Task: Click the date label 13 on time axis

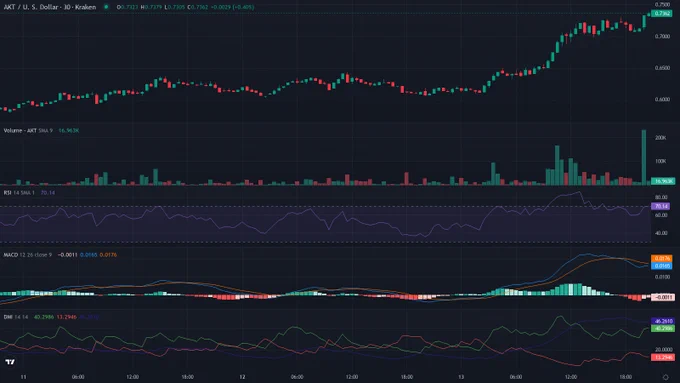Action: point(461,377)
